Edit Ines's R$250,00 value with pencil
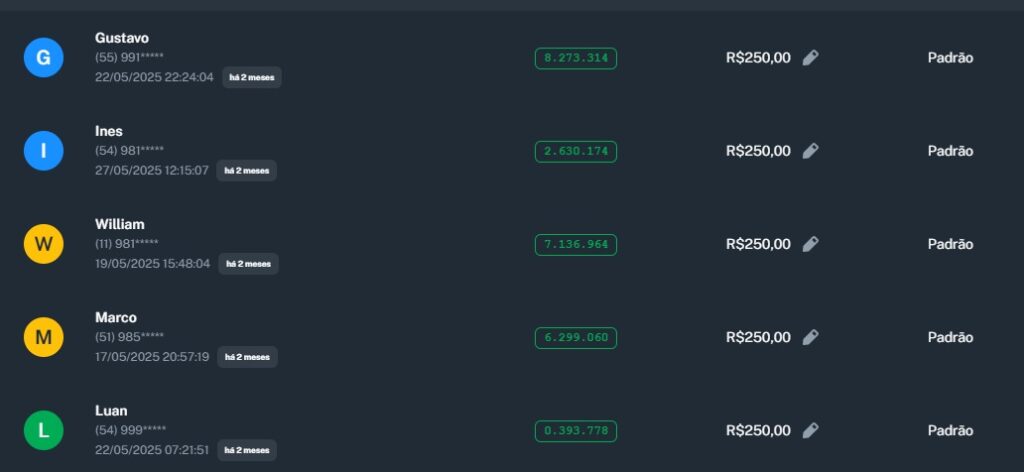 tap(810, 151)
